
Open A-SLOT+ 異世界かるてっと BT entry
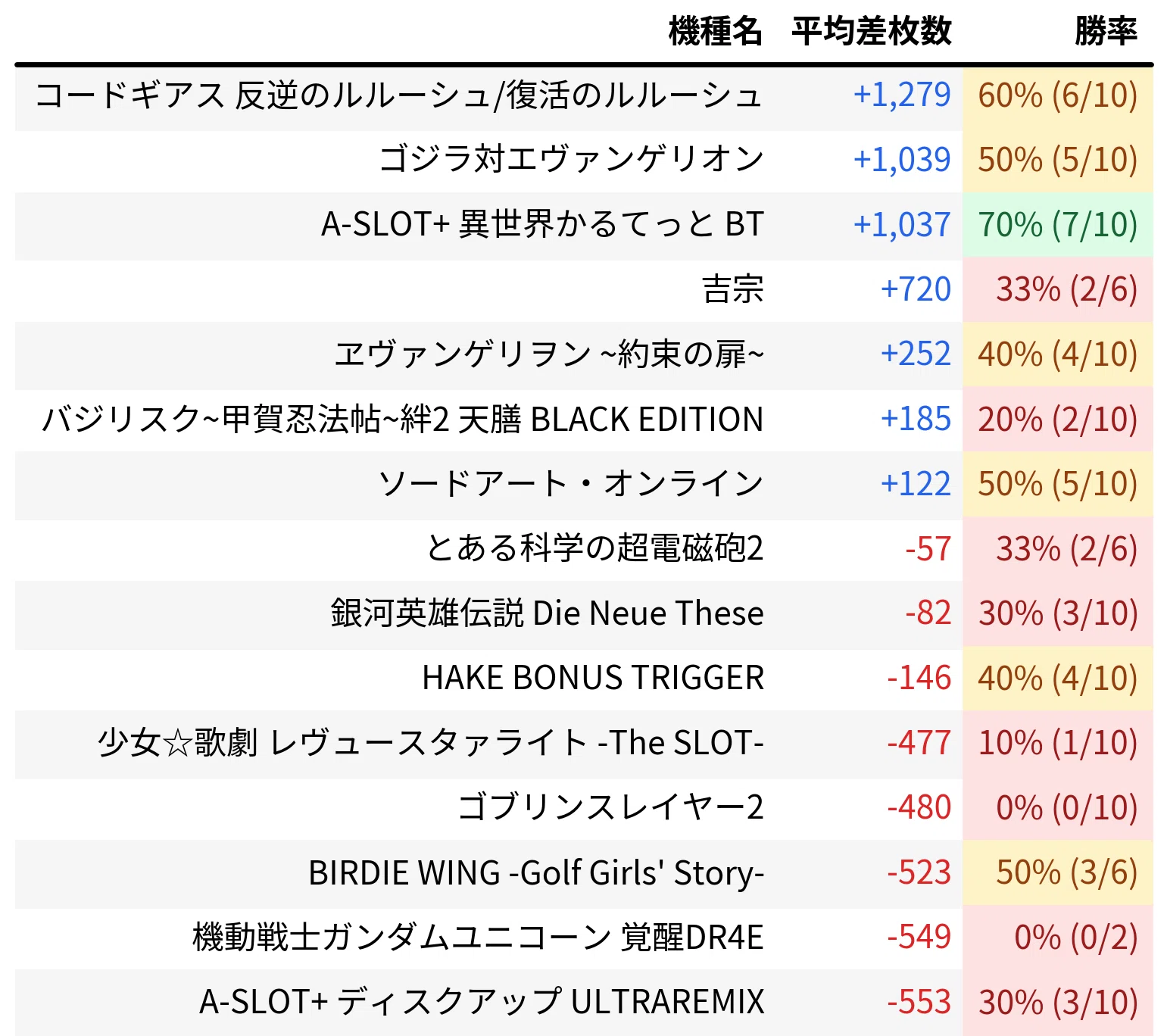(x=542, y=226)
